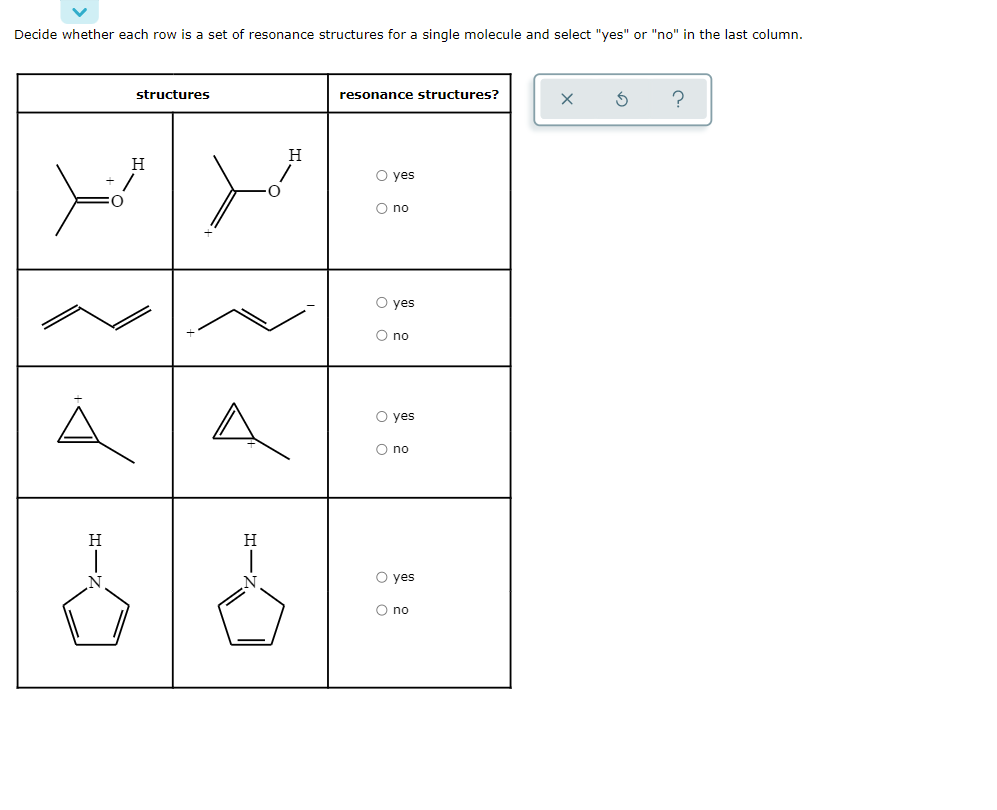
Task: Select "yes" for the cyclopropene cation row
Action: click(x=381, y=416)
